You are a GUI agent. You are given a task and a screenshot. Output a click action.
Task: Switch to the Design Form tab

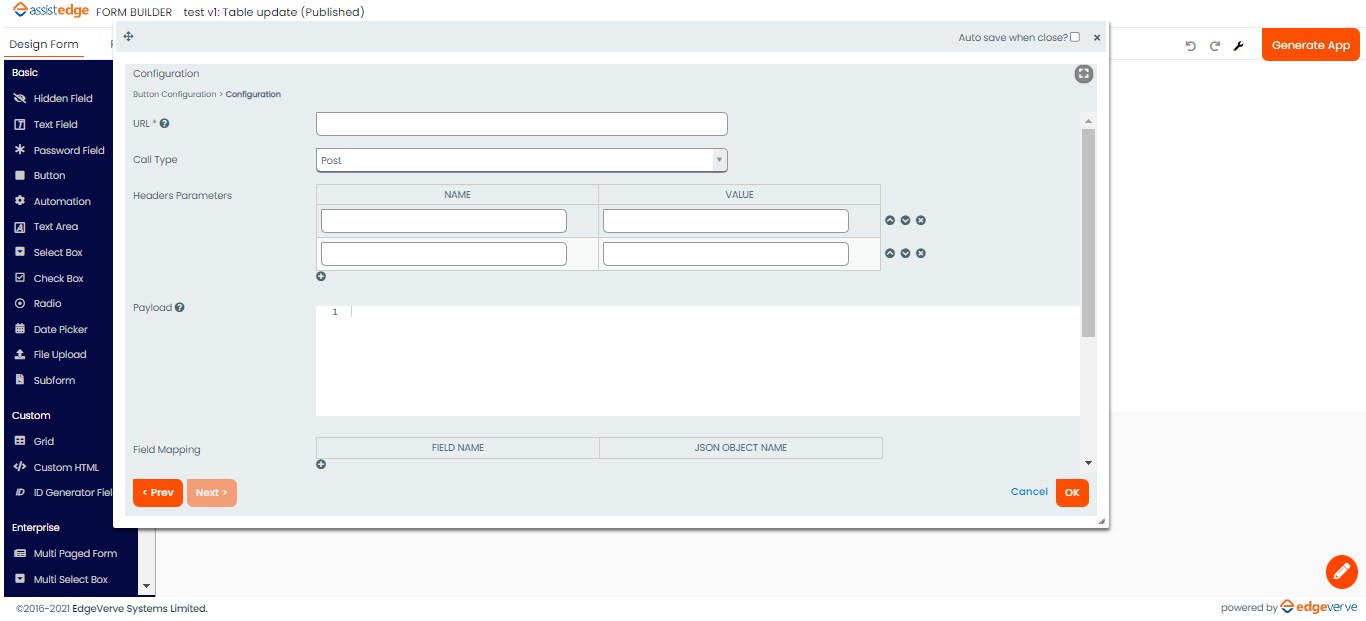[x=44, y=45]
